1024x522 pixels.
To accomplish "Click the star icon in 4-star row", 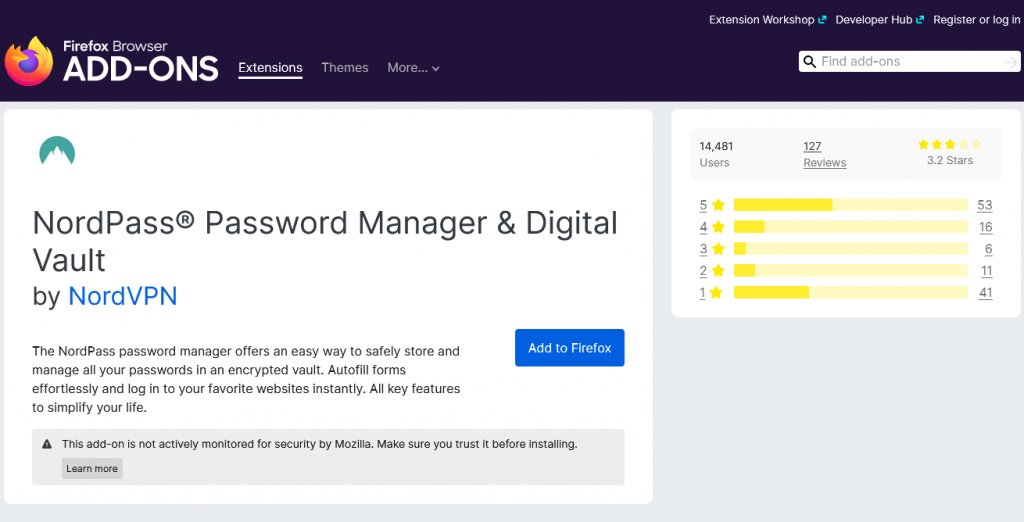I will (x=718, y=227).
